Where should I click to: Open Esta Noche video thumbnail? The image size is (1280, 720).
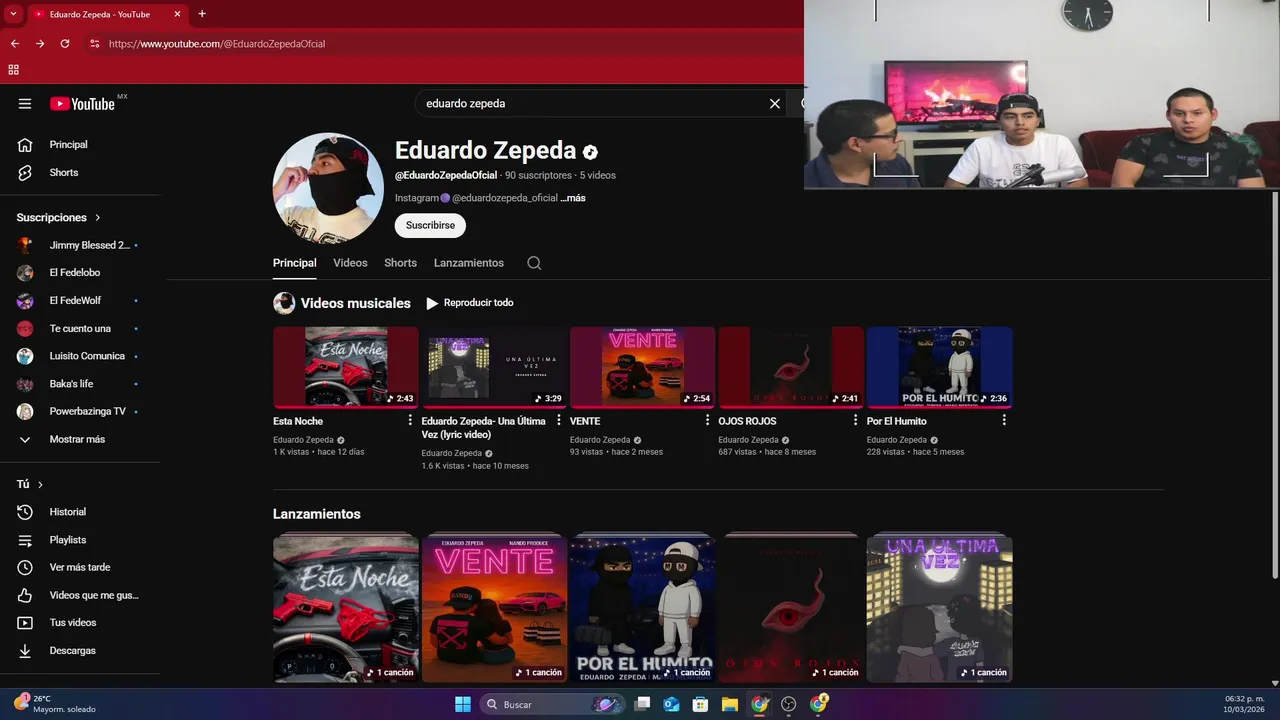[x=346, y=367]
